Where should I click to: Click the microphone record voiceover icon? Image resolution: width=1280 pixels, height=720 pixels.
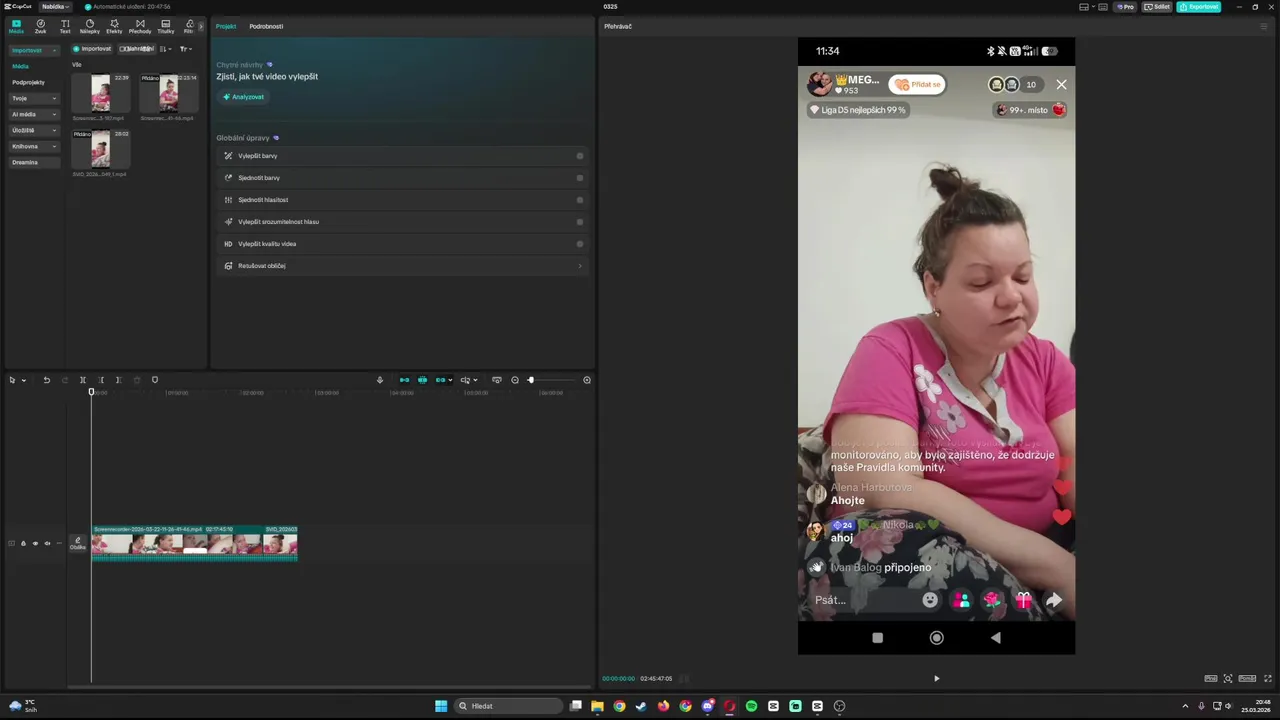pos(380,380)
